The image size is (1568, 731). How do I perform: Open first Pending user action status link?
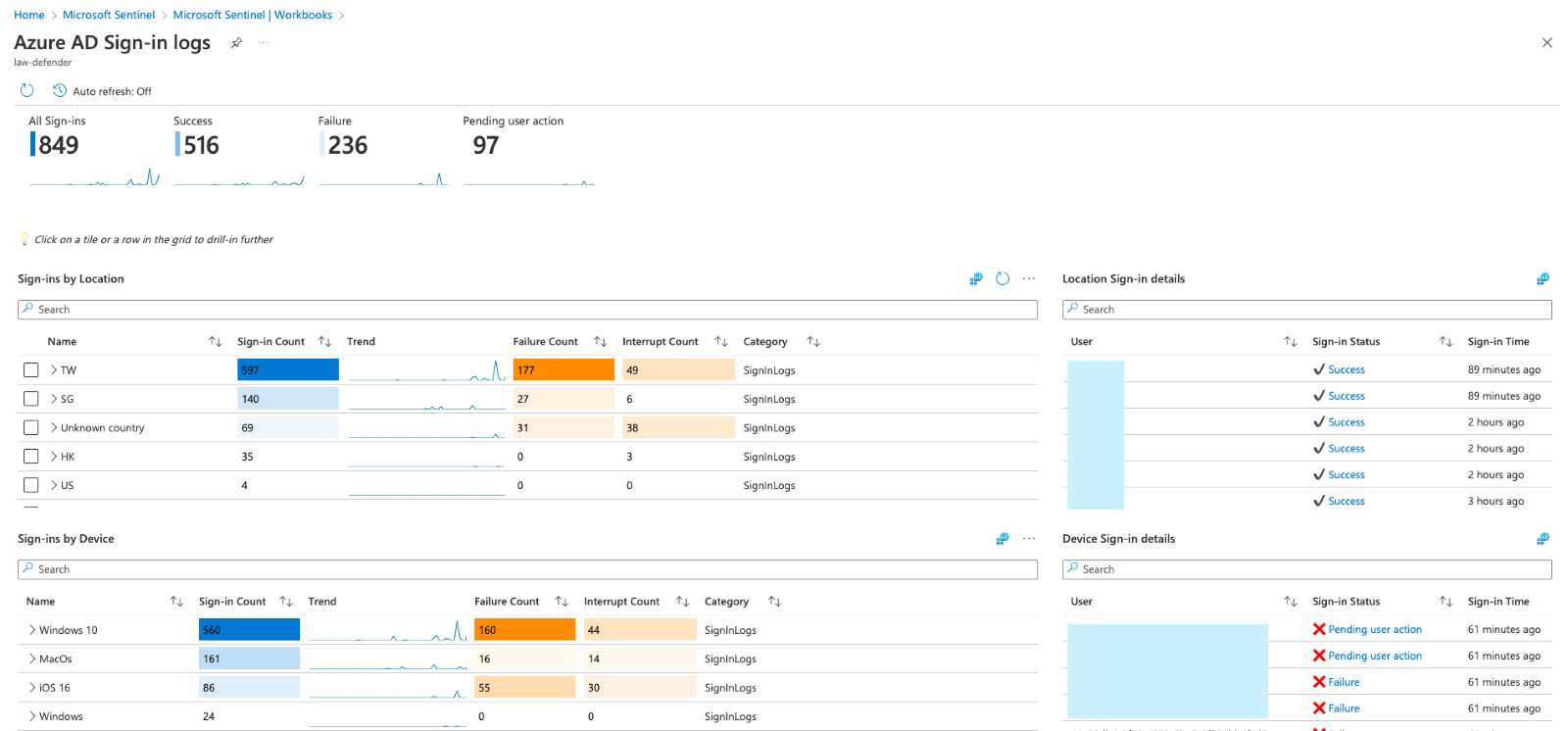pos(1375,629)
